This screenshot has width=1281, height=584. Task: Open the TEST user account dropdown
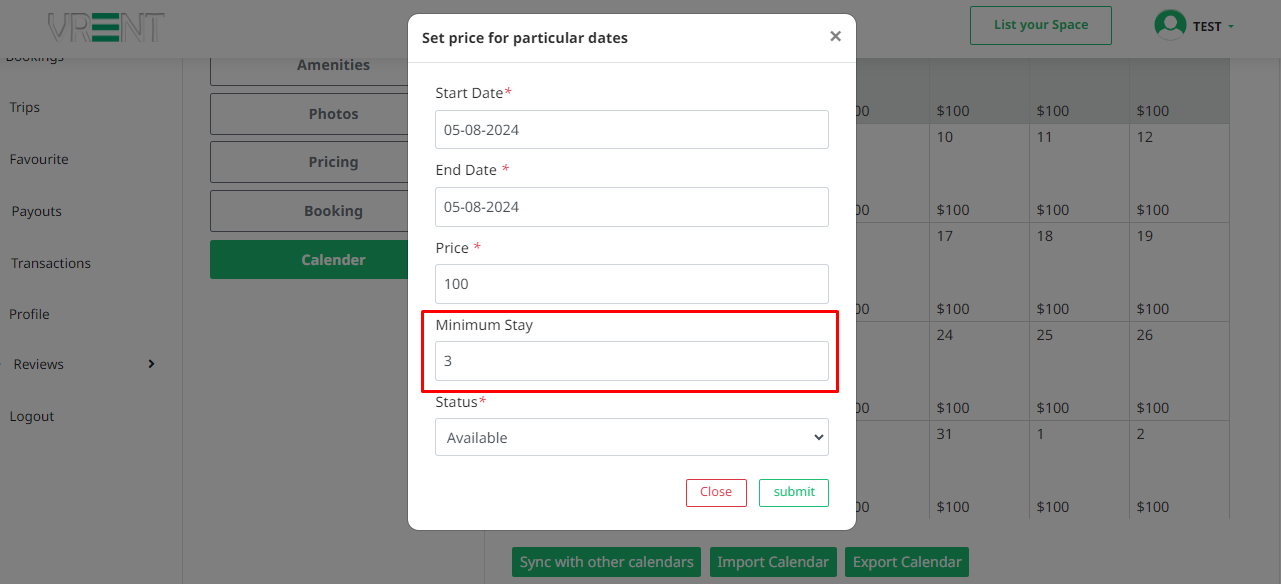(1213, 27)
